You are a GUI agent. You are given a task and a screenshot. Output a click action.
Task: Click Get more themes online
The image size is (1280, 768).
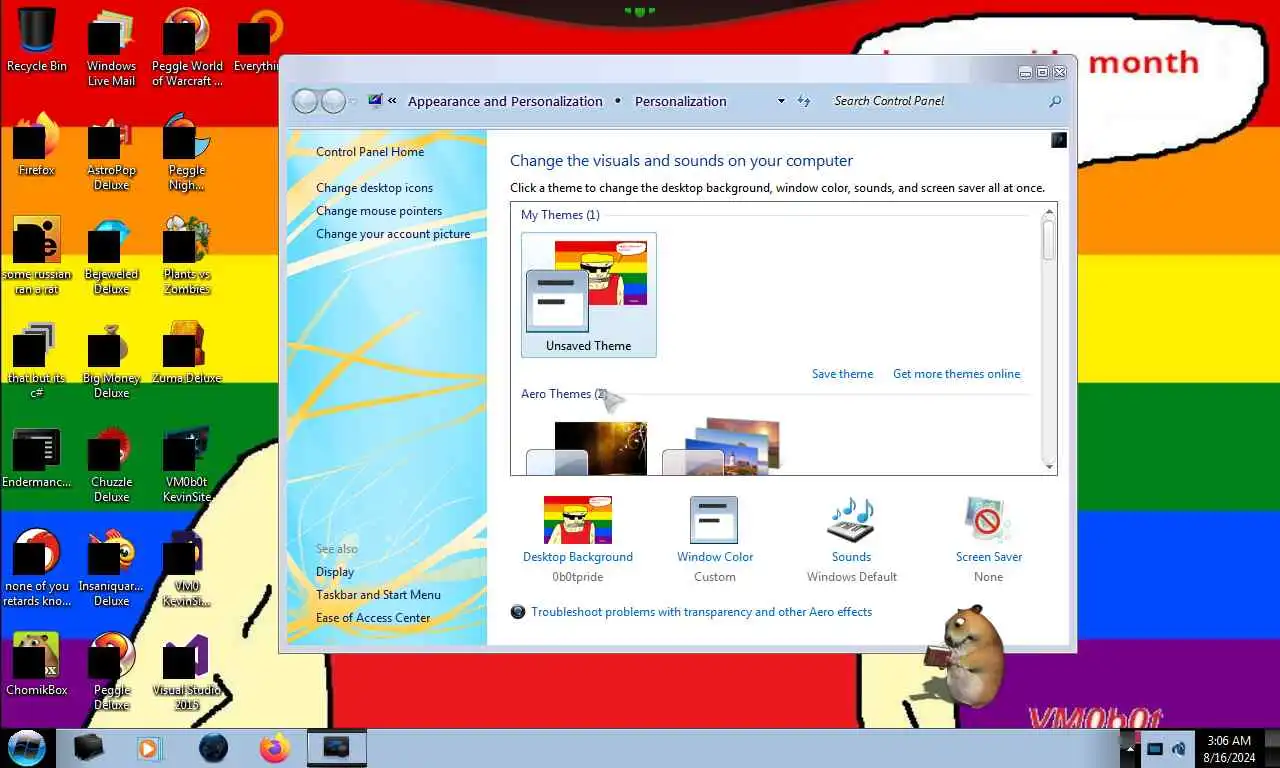[956, 374]
